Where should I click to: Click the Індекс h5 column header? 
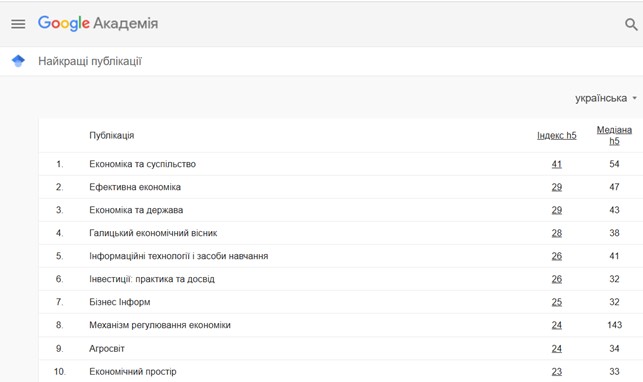pos(556,135)
